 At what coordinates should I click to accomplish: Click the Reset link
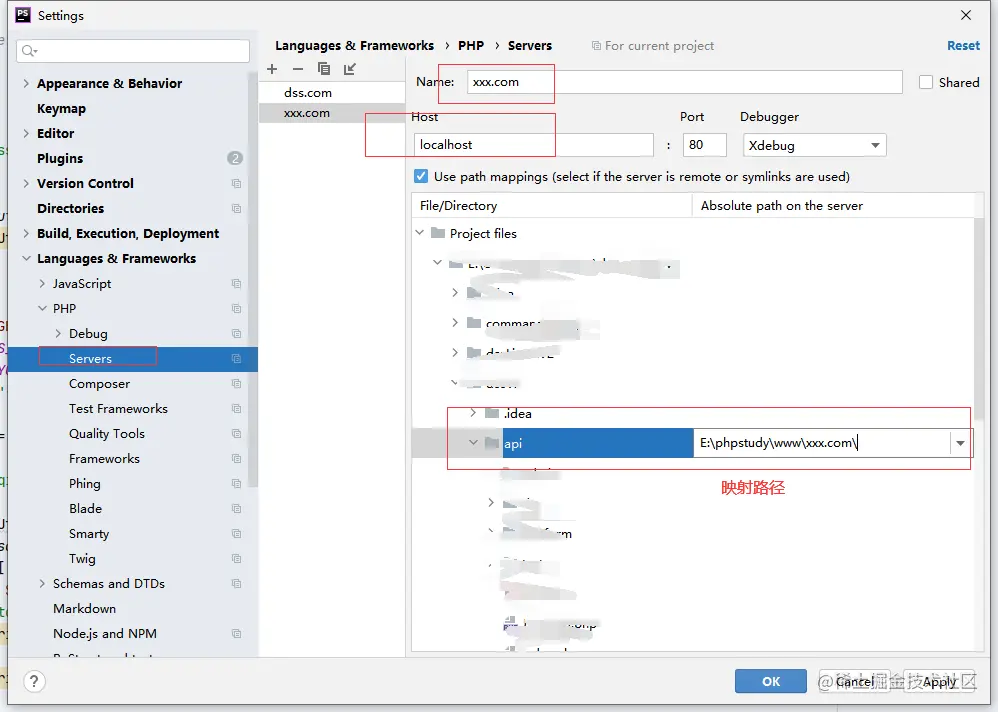pyautogui.click(x=963, y=46)
